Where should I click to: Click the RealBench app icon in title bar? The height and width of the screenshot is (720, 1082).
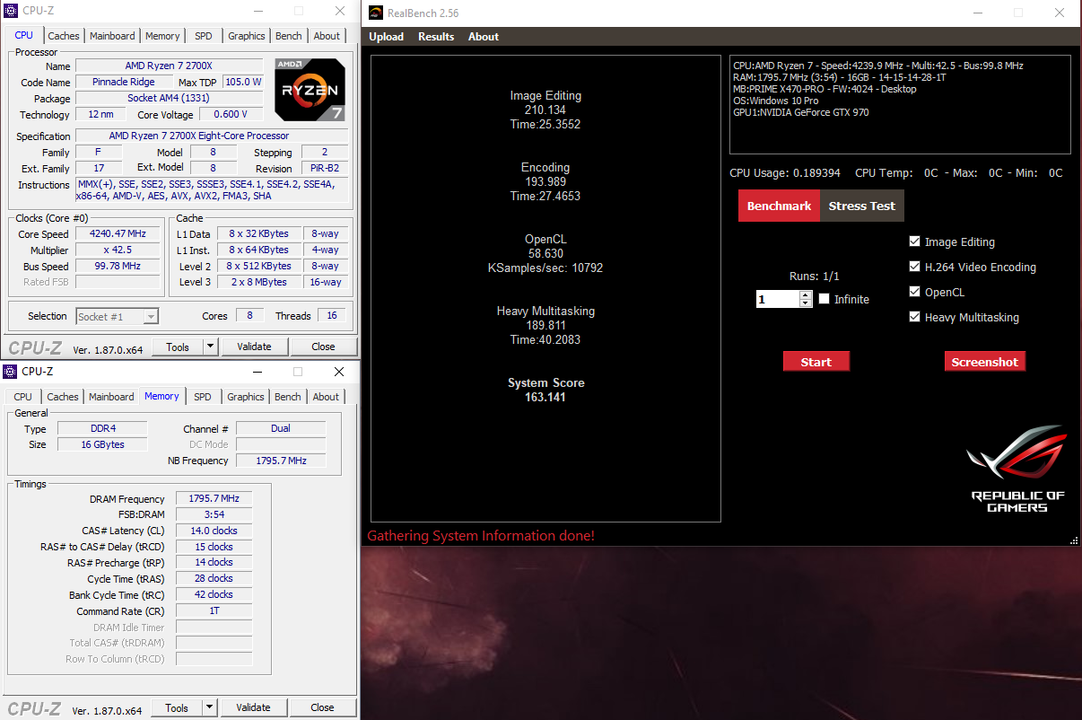[x=375, y=12]
